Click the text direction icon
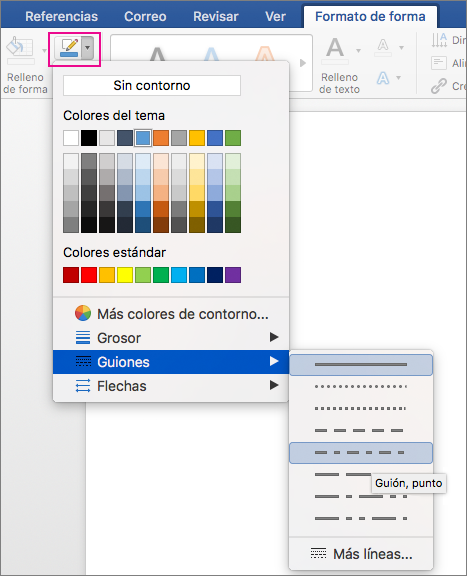 tap(439, 40)
